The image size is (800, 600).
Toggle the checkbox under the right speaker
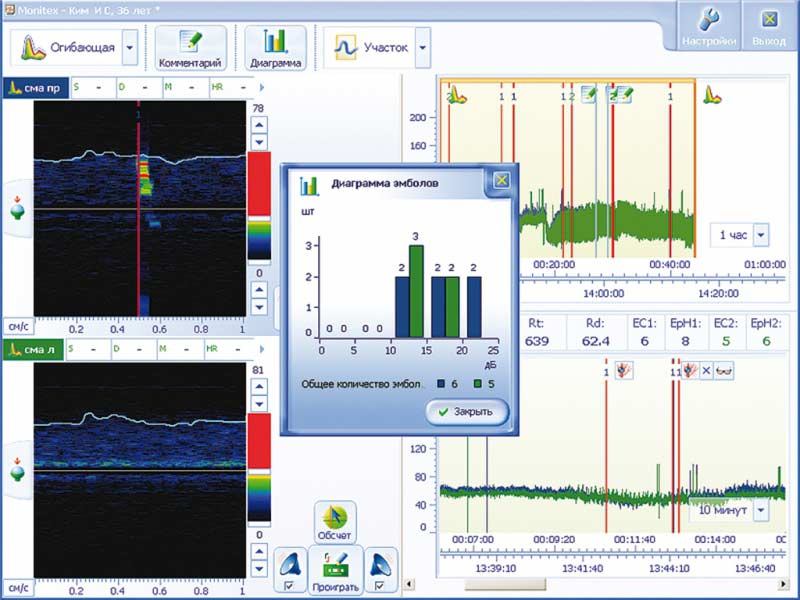pyautogui.click(x=379, y=586)
